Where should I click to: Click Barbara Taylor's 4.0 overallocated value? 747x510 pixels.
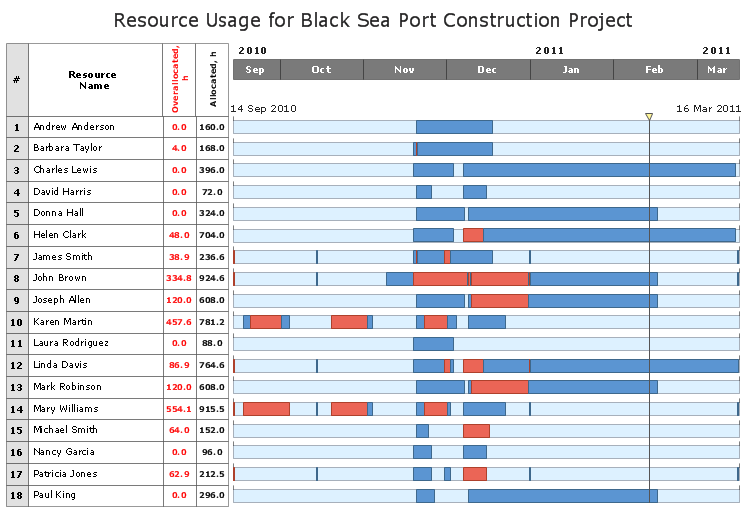tap(179, 148)
